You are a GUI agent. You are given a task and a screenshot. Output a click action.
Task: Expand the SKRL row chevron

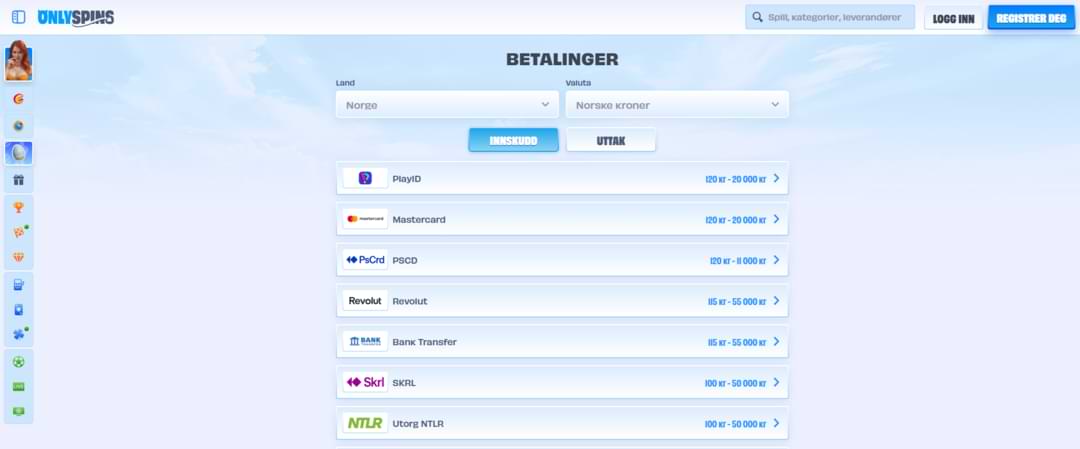[776, 382]
